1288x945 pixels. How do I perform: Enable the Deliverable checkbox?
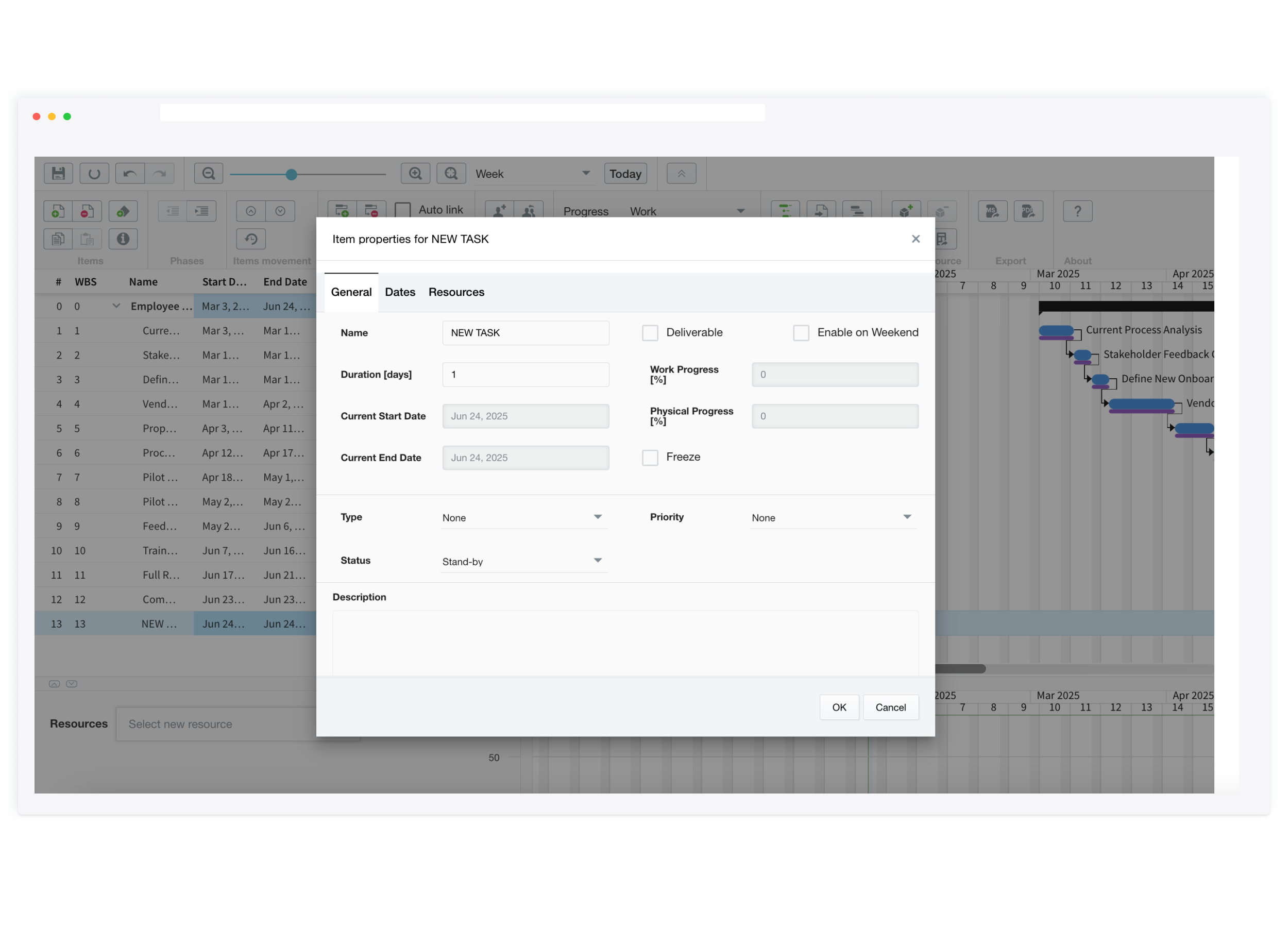(650, 333)
